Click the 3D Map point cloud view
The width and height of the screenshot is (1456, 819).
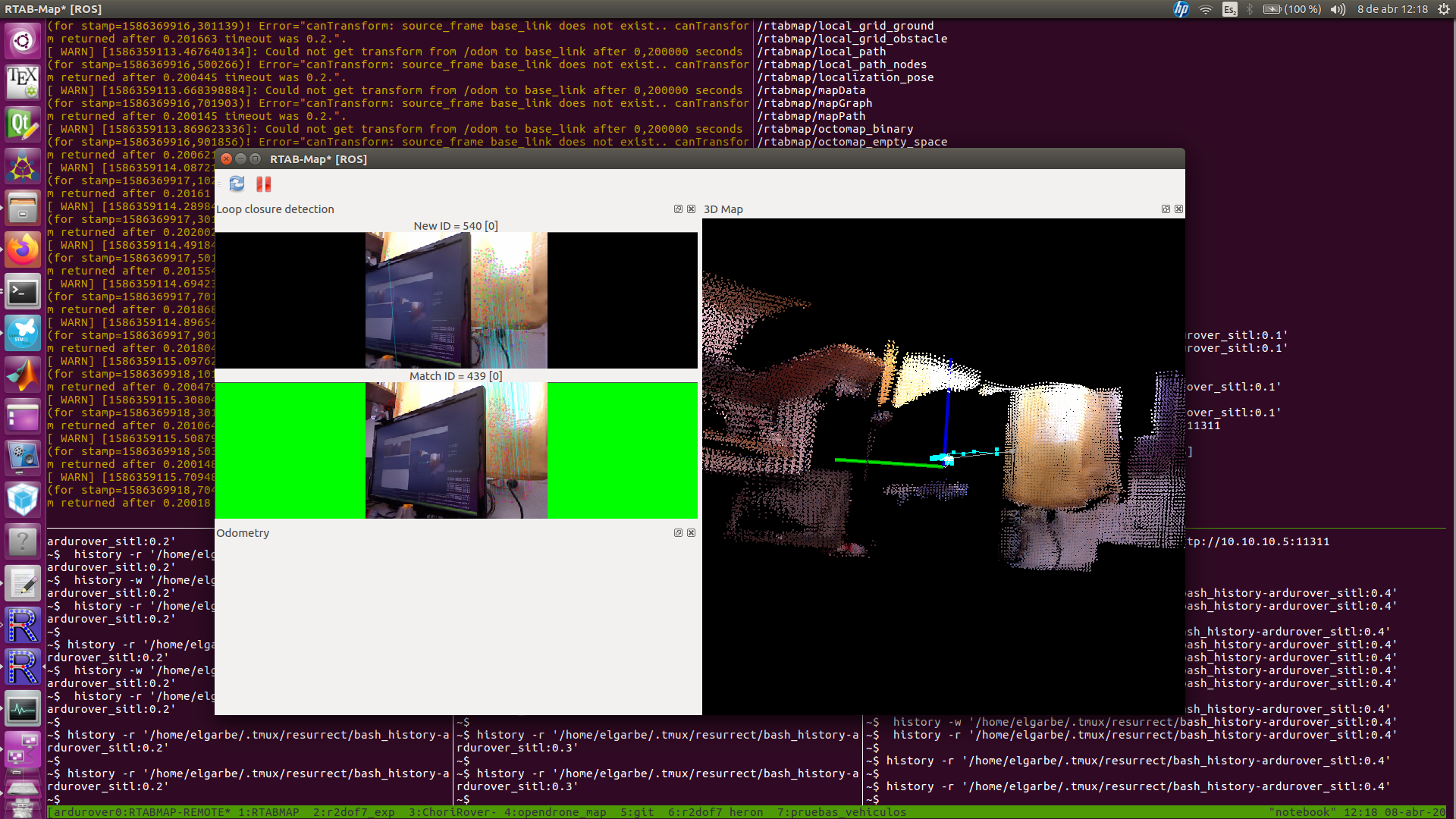pyautogui.click(x=943, y=466)
